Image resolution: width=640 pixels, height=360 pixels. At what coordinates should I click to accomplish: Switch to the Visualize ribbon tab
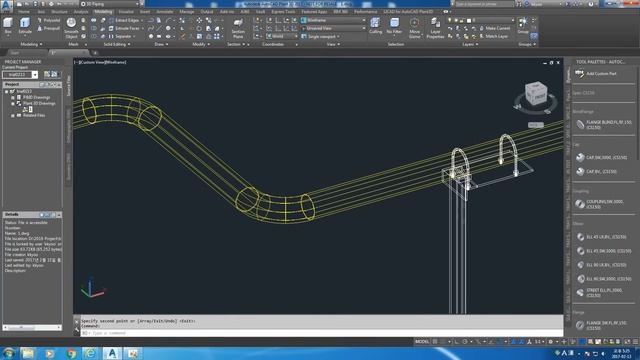(126, 12)
